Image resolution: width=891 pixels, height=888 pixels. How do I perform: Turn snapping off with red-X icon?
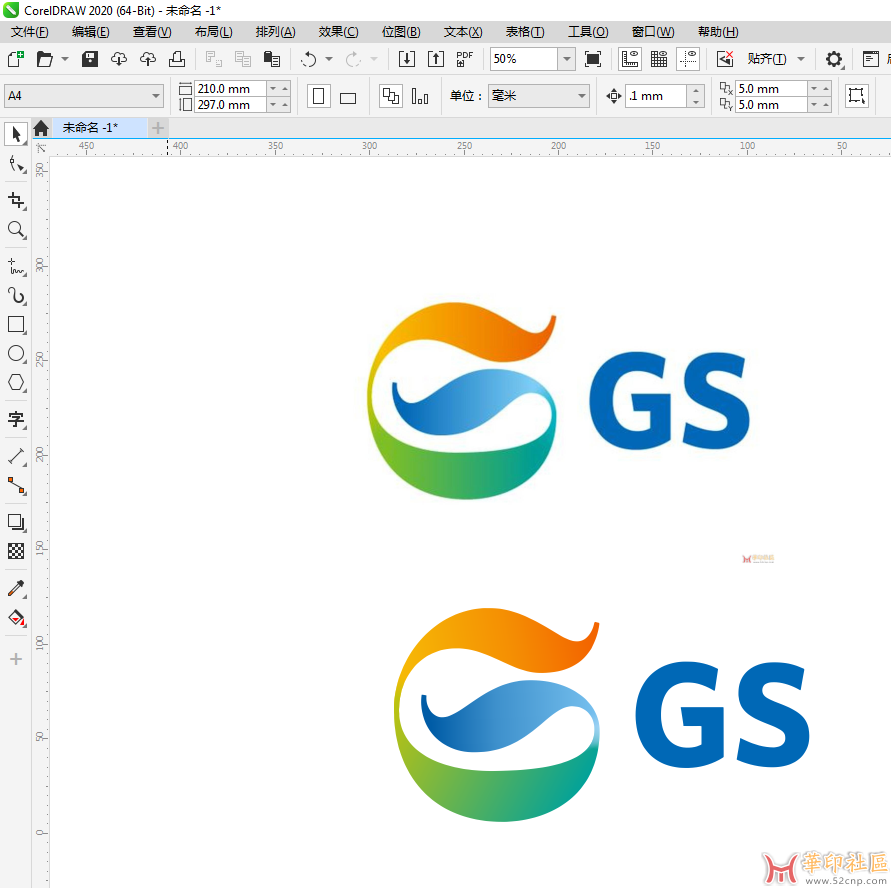(x=725, y=59)
